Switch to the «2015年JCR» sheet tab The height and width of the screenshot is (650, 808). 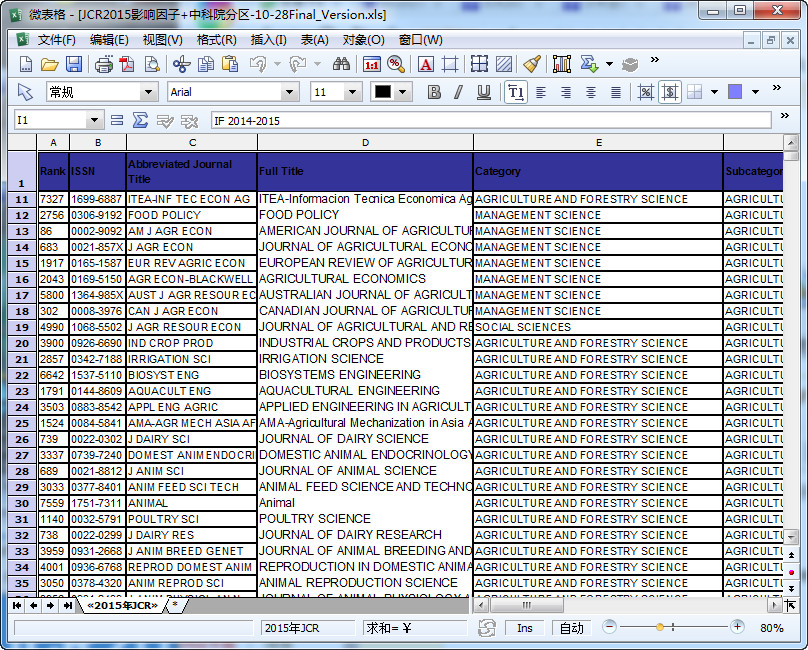coord(122,605)
